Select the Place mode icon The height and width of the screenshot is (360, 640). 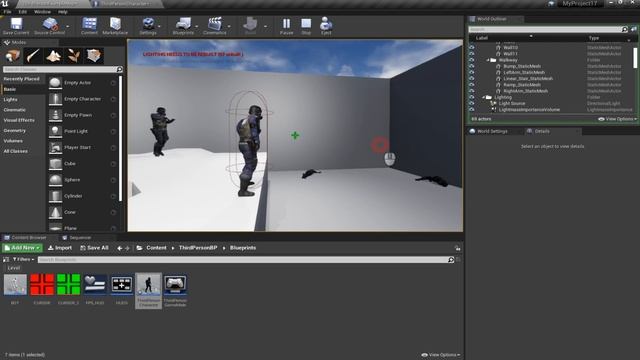[x=13, y=56]
